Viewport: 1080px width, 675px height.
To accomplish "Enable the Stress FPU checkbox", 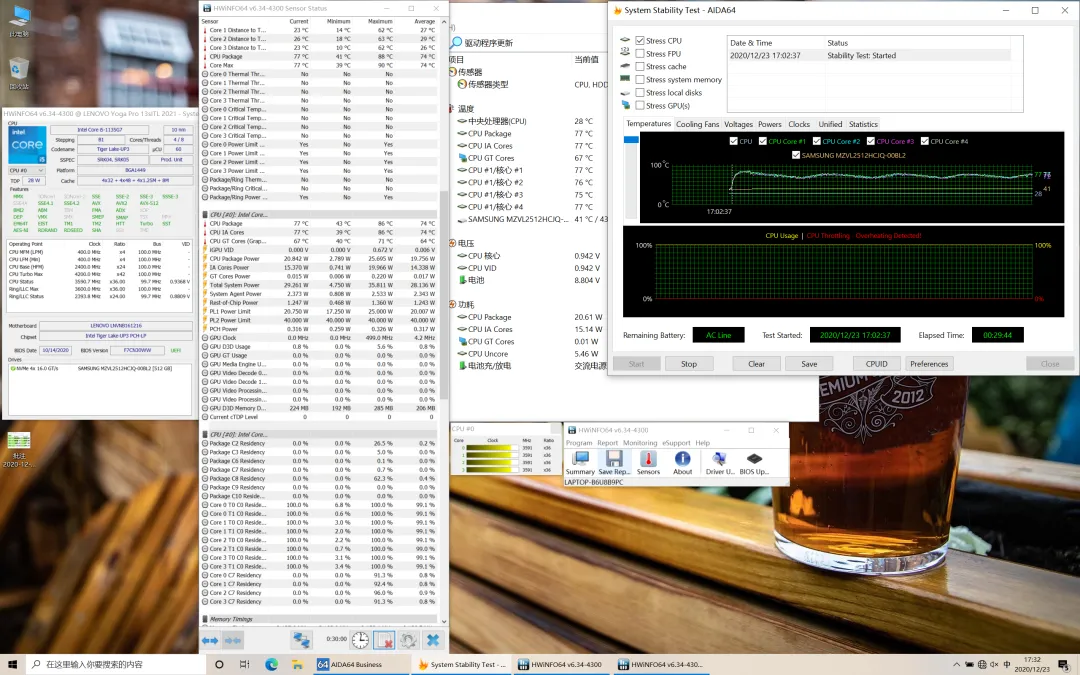I will click(640, 54).
